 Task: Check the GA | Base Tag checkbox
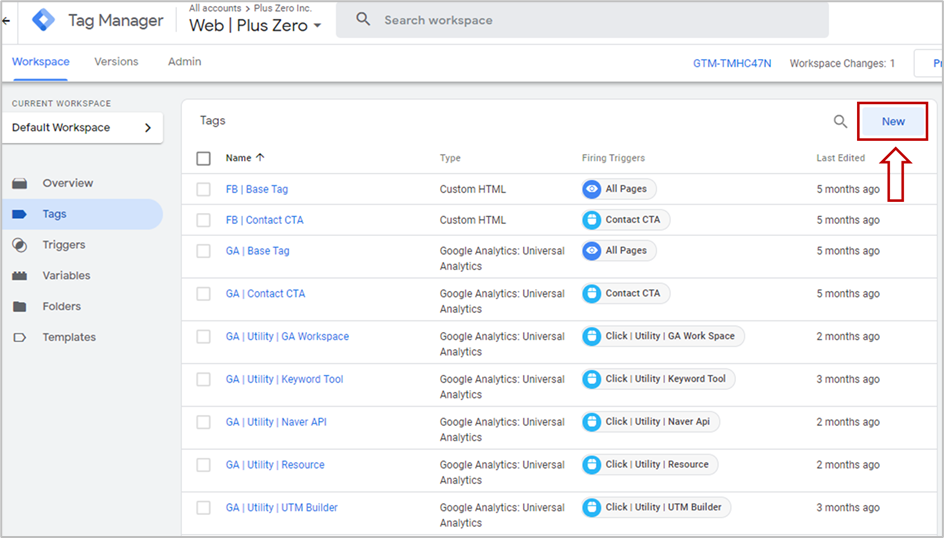coord(203,250)
